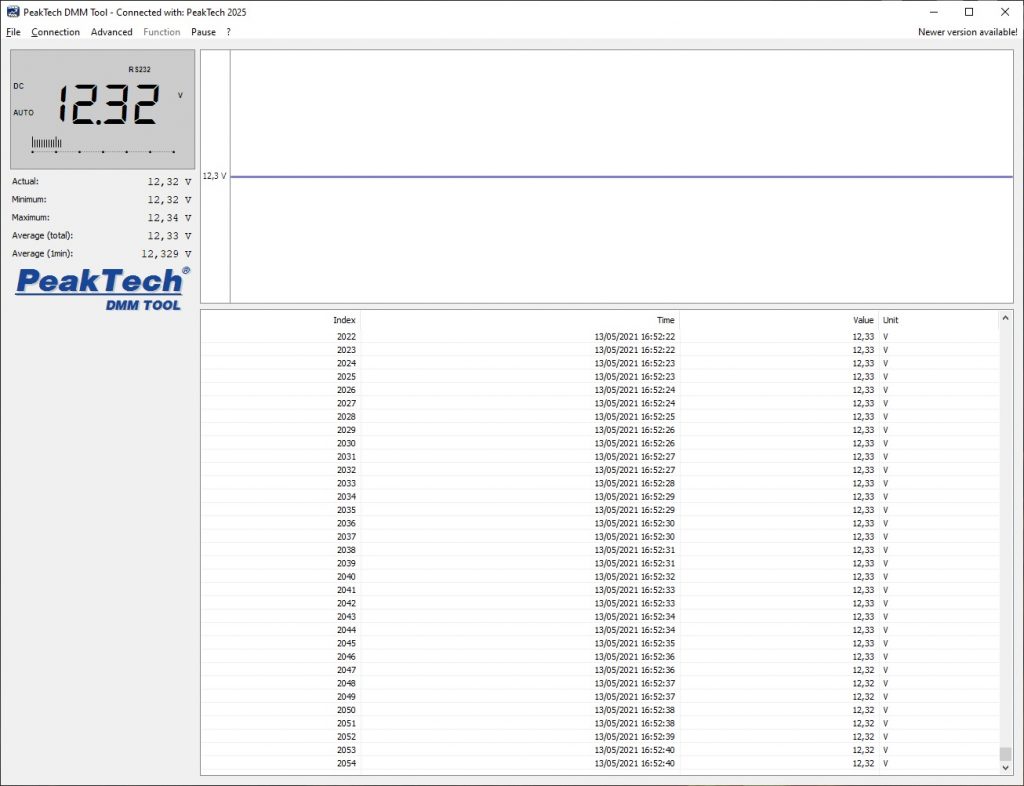
Task: Open the Advanced menu
Action: [111, 32]
